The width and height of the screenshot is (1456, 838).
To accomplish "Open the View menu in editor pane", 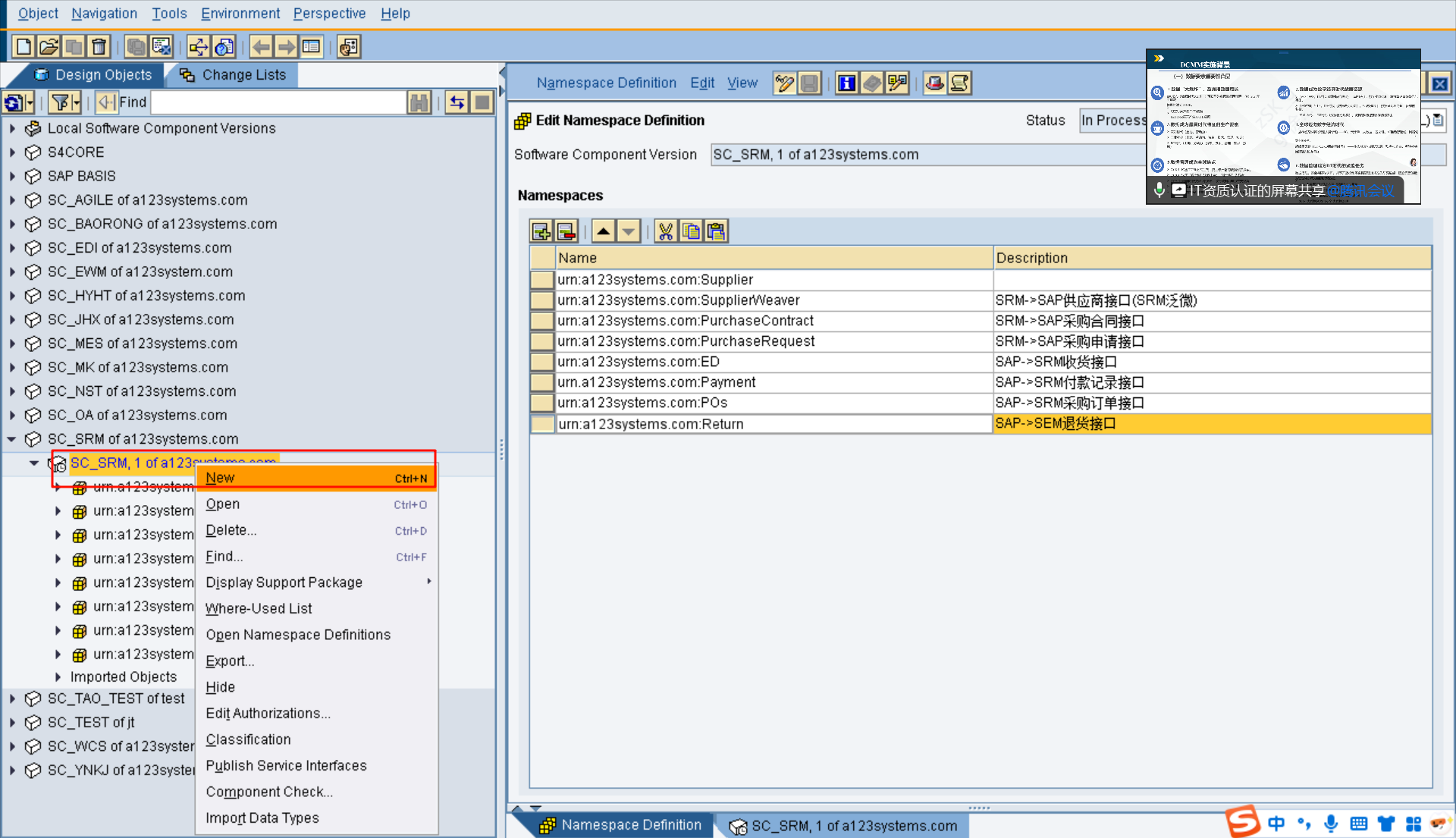I will click(x=742, y=83).
